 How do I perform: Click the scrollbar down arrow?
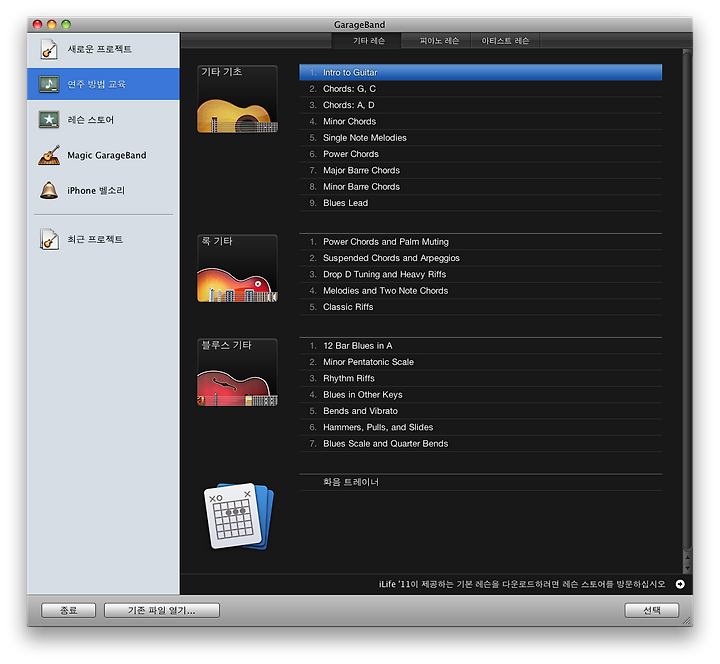(687, 568)
